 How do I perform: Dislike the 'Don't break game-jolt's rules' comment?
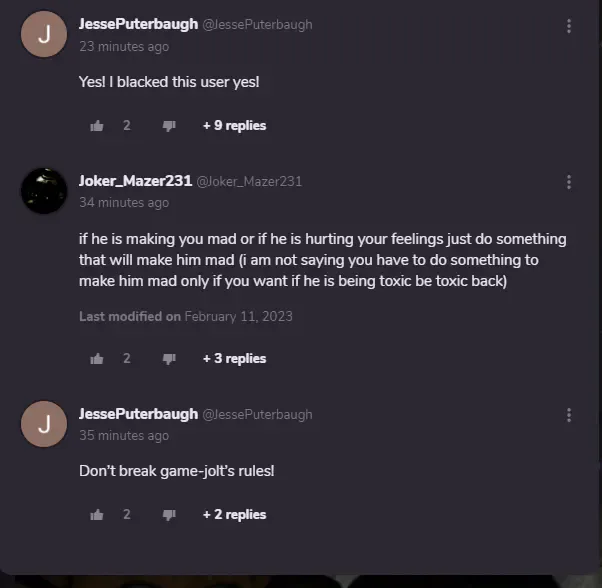(x=169, y=515)
